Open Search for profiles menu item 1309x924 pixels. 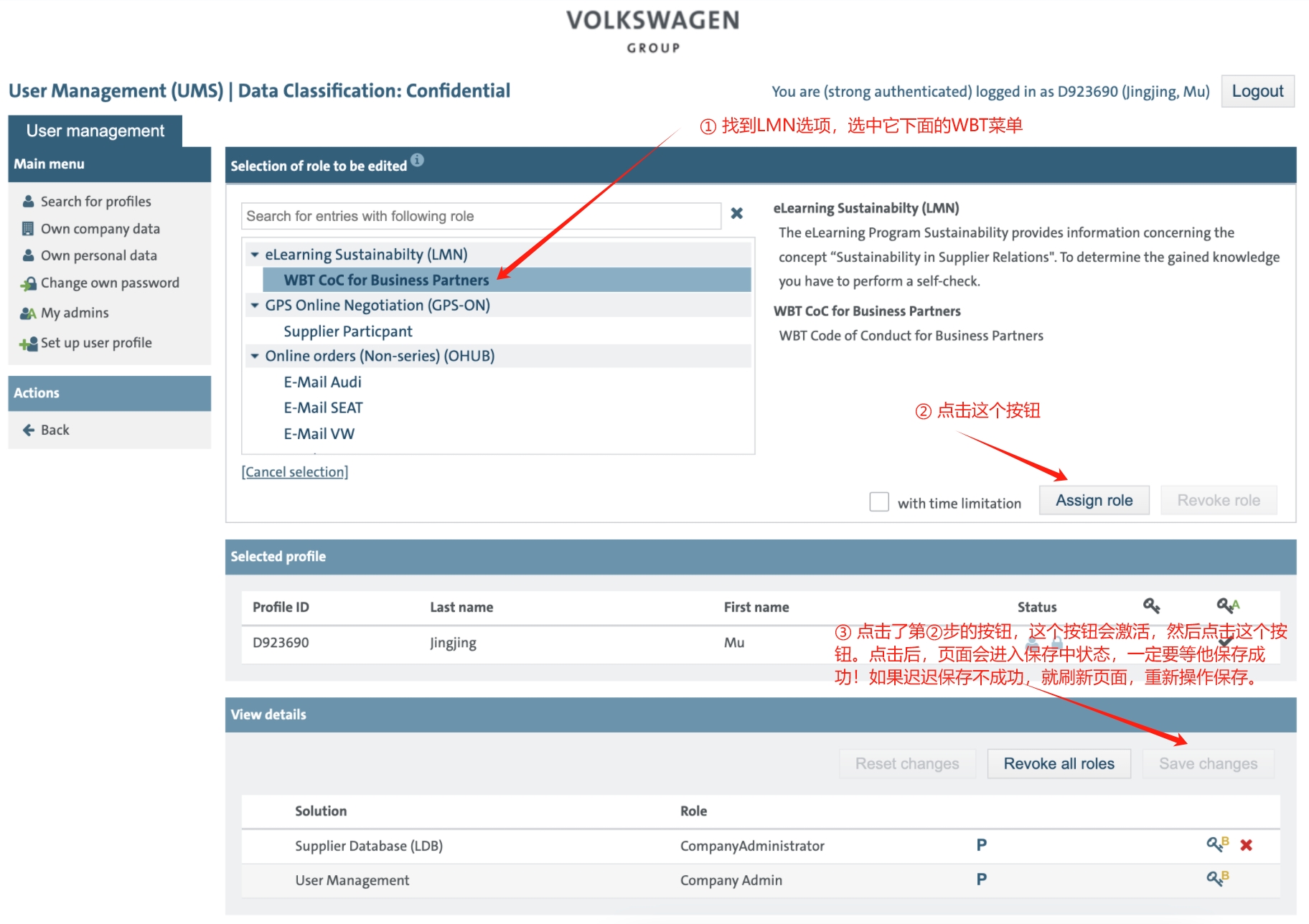[95, 202]
